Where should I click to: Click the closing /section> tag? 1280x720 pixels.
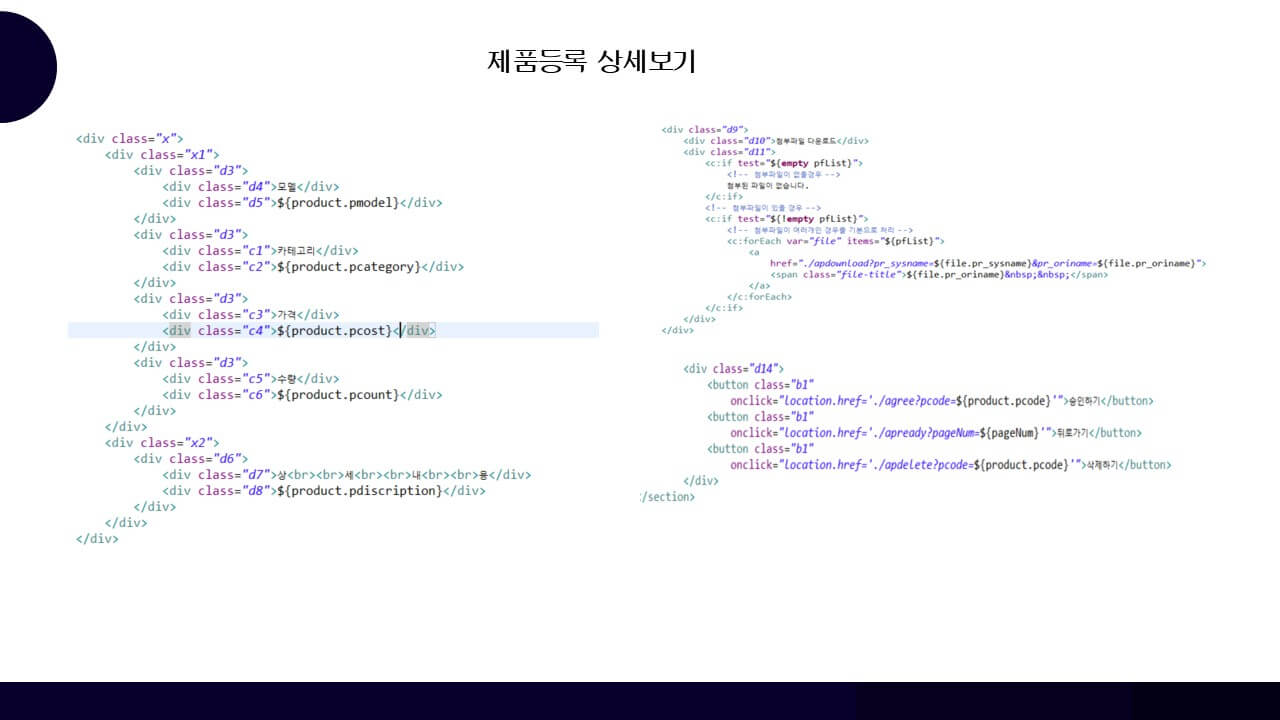(x=667, y=497)
